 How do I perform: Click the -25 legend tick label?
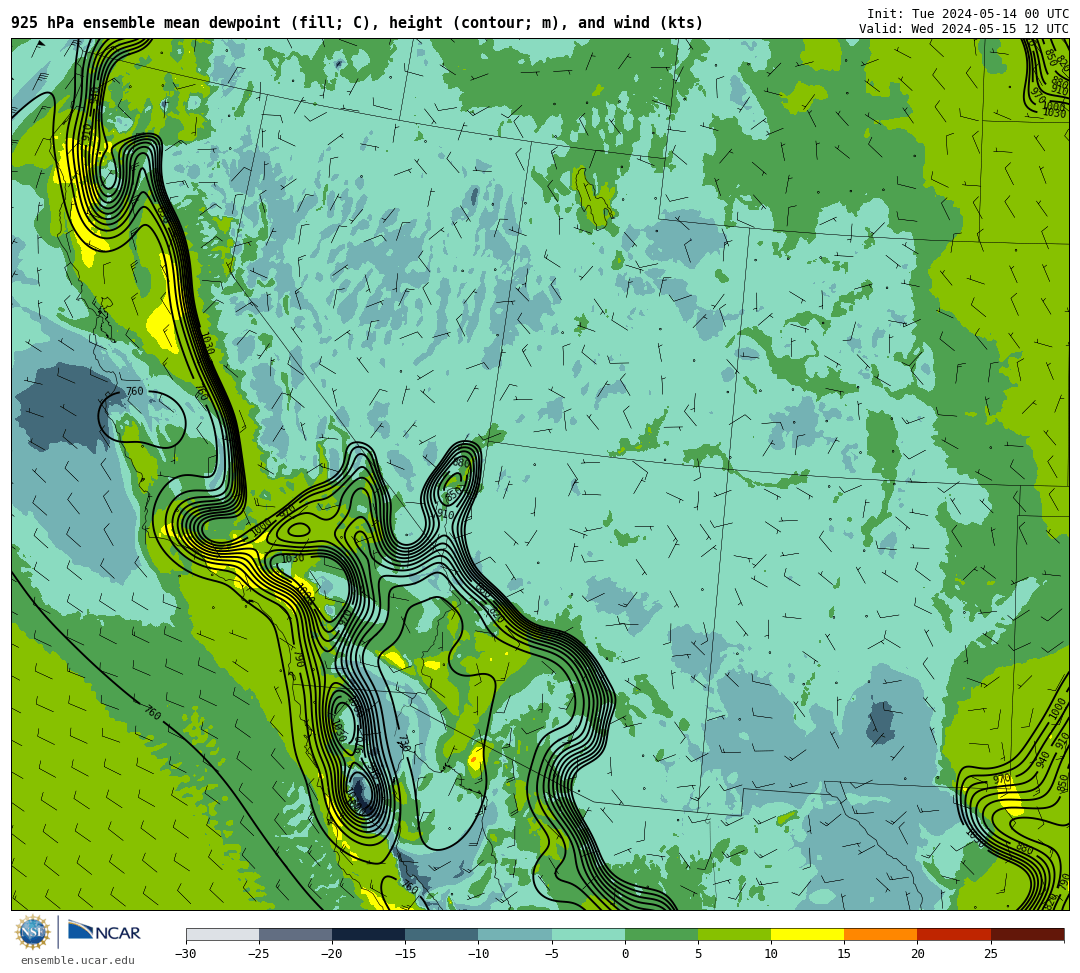click(x=259, y=954)
